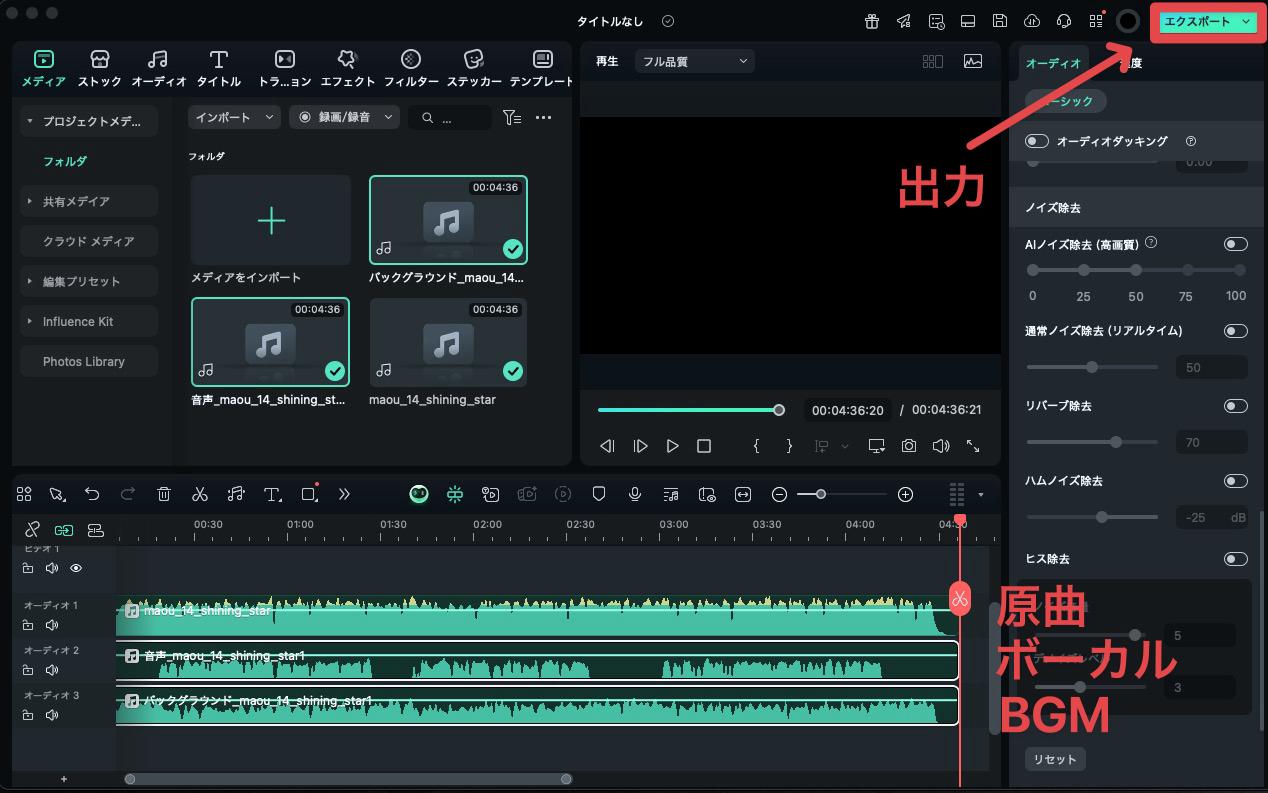Switch to the Titles tab
1268x793 pixels.
click(x=218, y=67)
